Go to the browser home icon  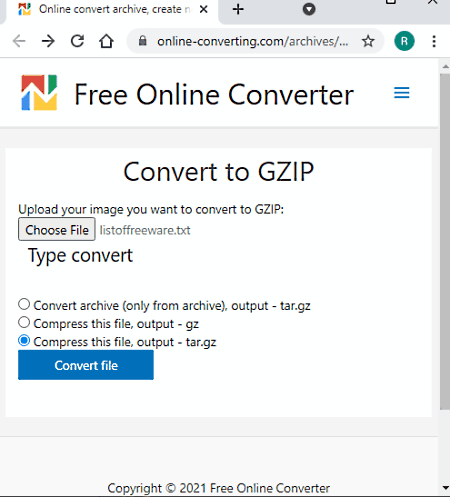tap(106, 41)
